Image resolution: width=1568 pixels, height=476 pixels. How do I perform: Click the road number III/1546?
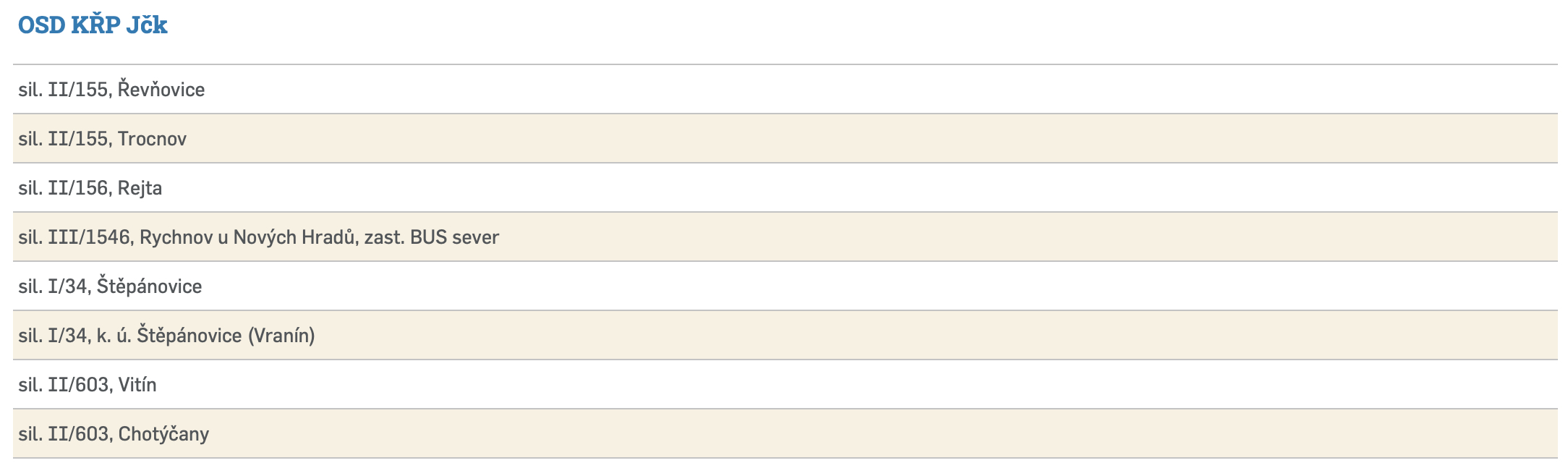coord(90,237)
